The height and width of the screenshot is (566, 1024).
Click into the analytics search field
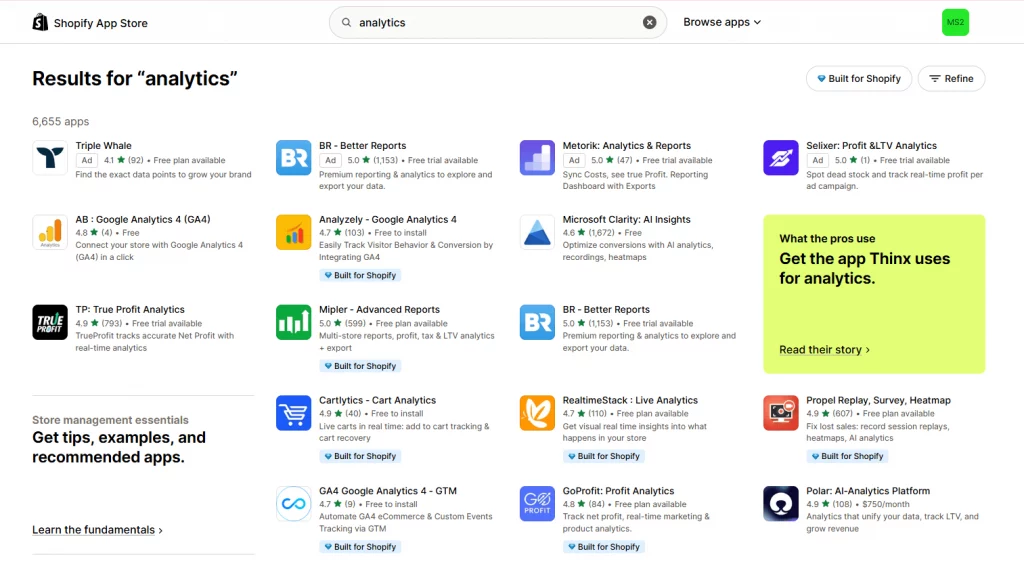[x=496, y=22]
